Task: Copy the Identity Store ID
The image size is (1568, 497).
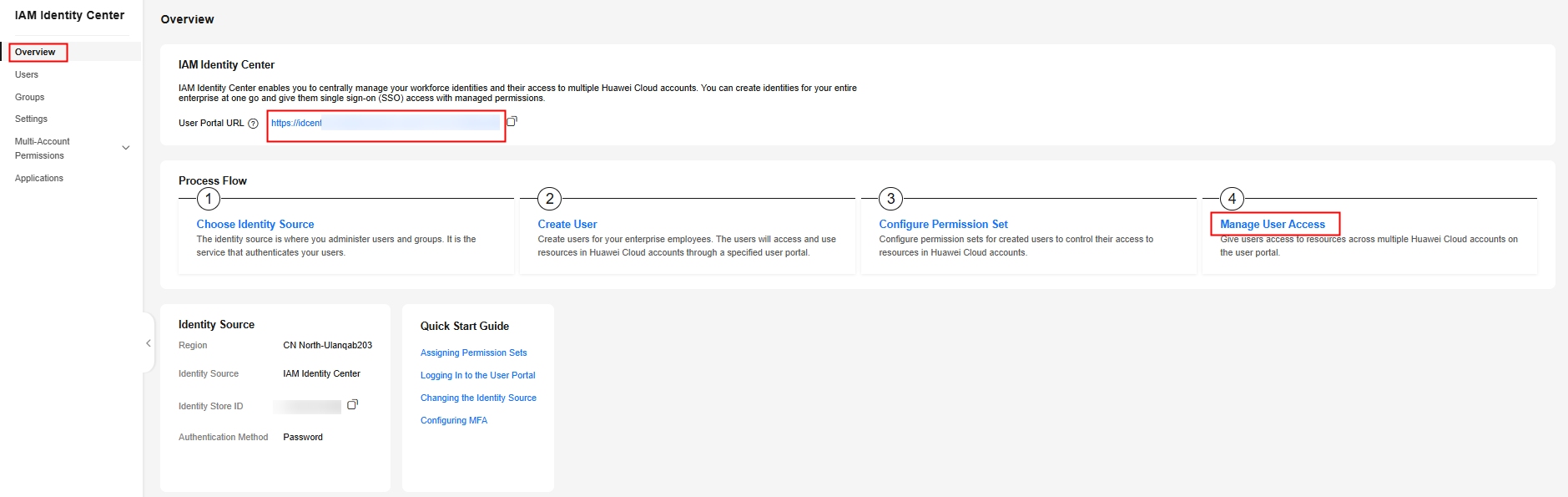Action: 352,405
